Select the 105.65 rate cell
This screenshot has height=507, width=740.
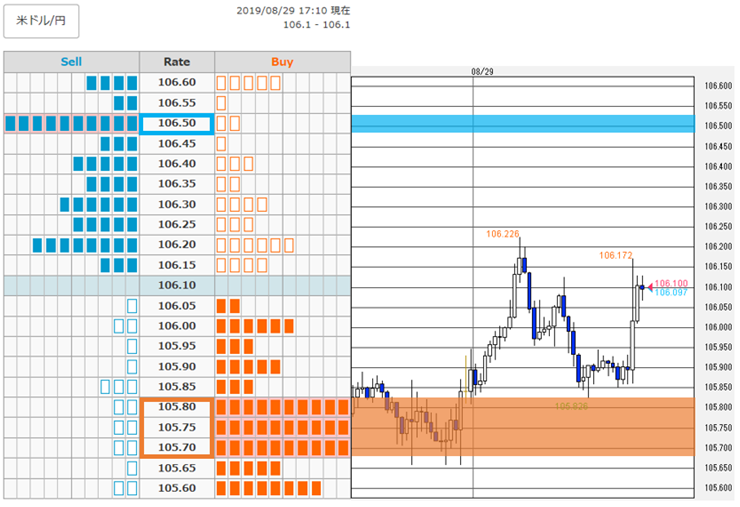177,468
